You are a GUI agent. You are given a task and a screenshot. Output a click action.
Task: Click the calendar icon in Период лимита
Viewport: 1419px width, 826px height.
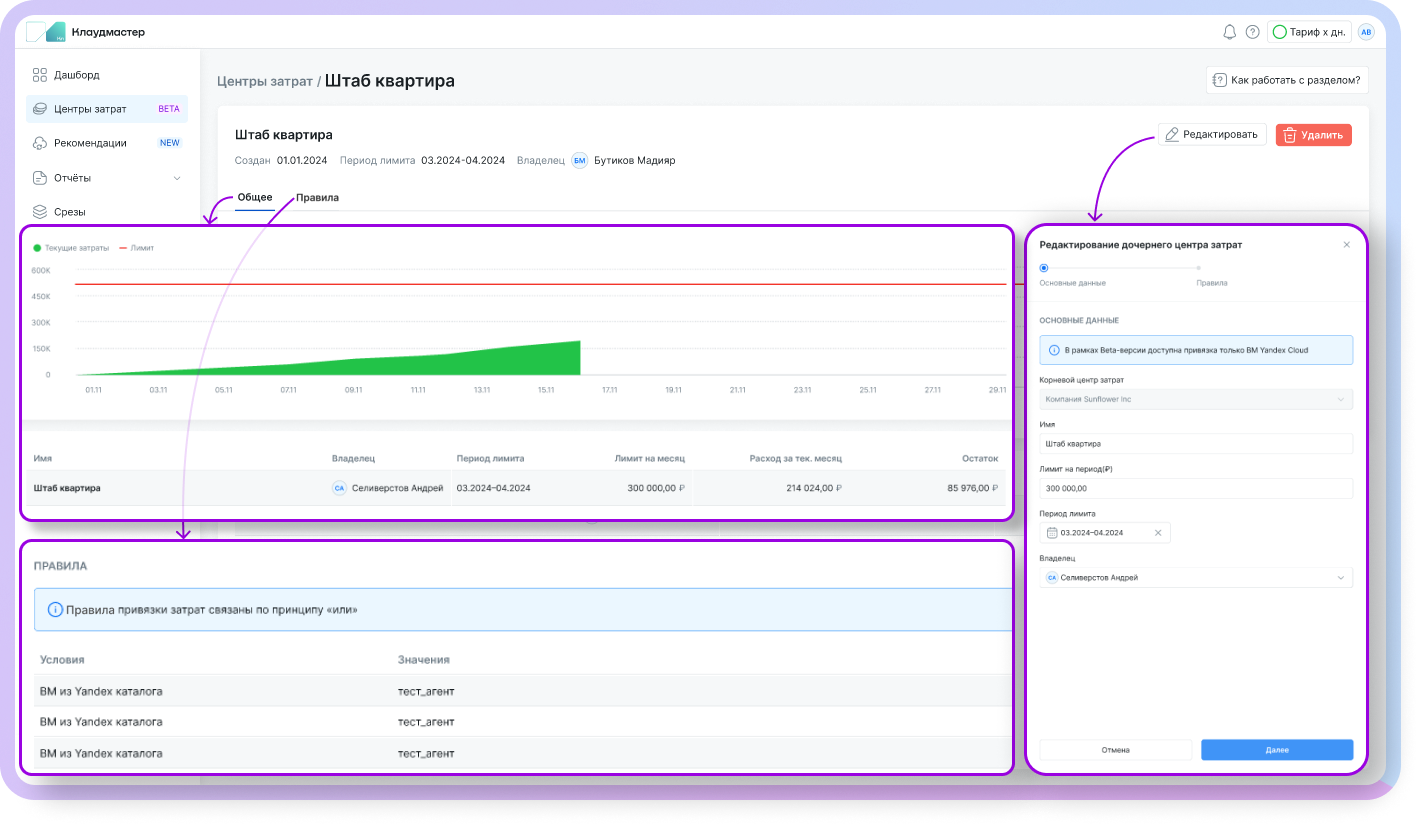[x=1051, y=533]
